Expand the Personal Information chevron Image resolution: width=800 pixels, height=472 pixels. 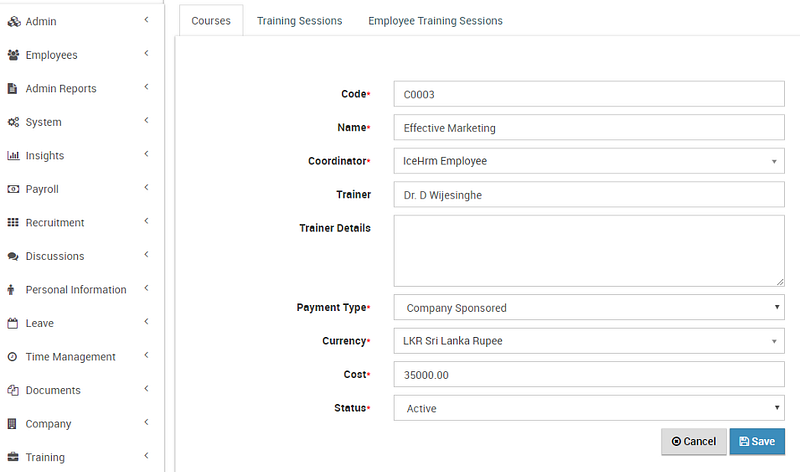[x=146, y=288]
